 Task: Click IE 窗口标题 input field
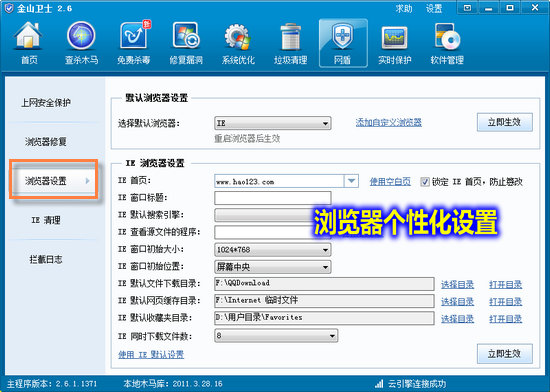coord(273,198)
